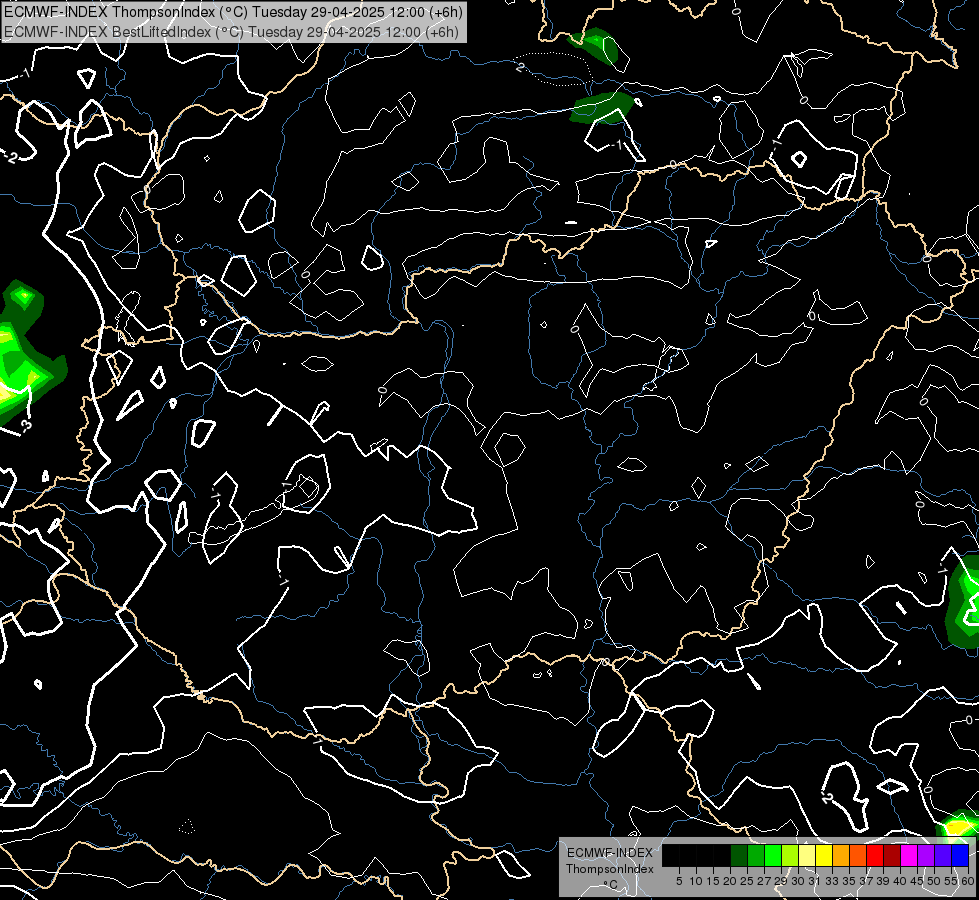The width and height of the screenshot is (979, 900).
Task: Pick the orange 33–35 legend swatch
Action: (841, 855)
